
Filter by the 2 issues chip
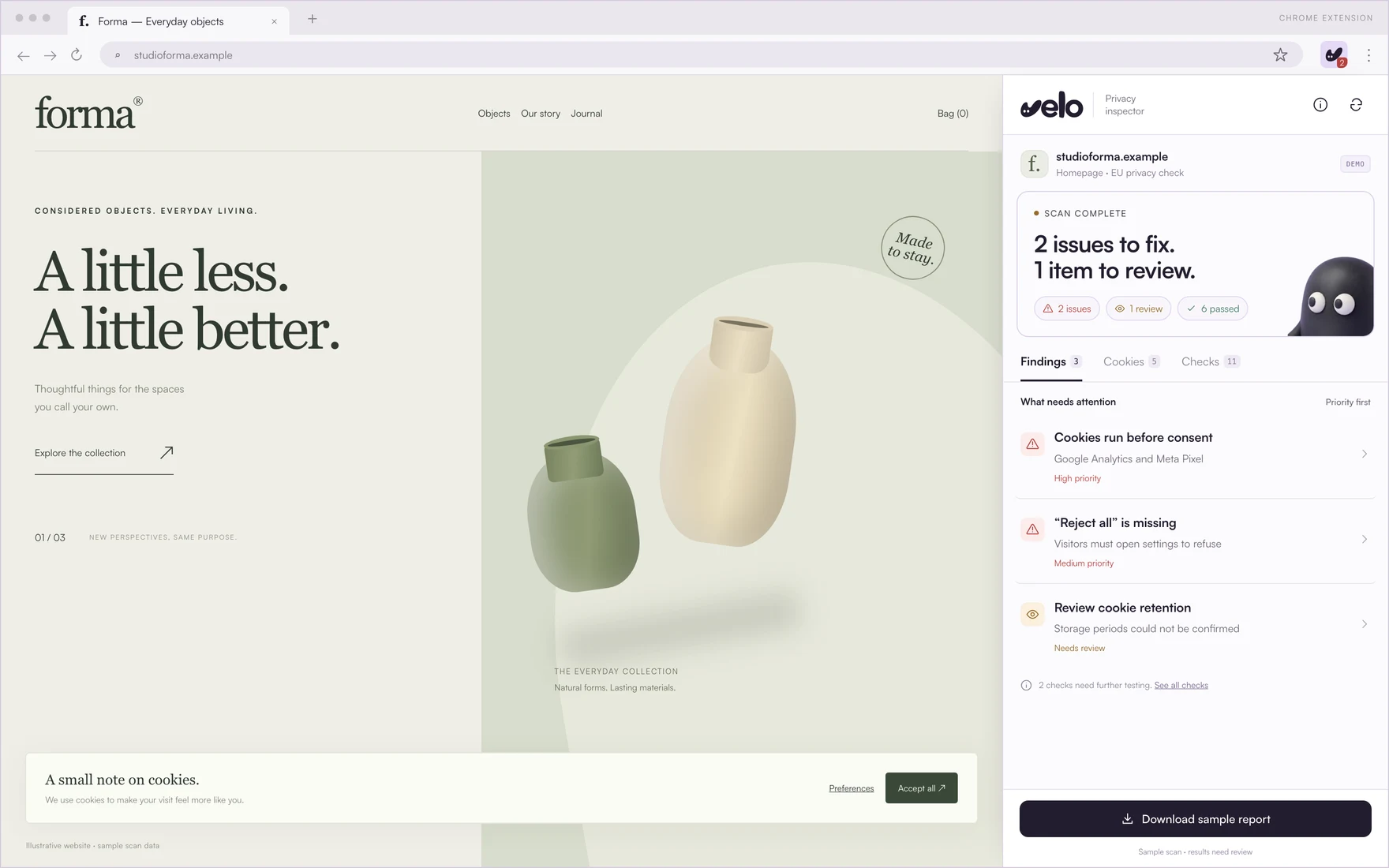[1067, 309]
